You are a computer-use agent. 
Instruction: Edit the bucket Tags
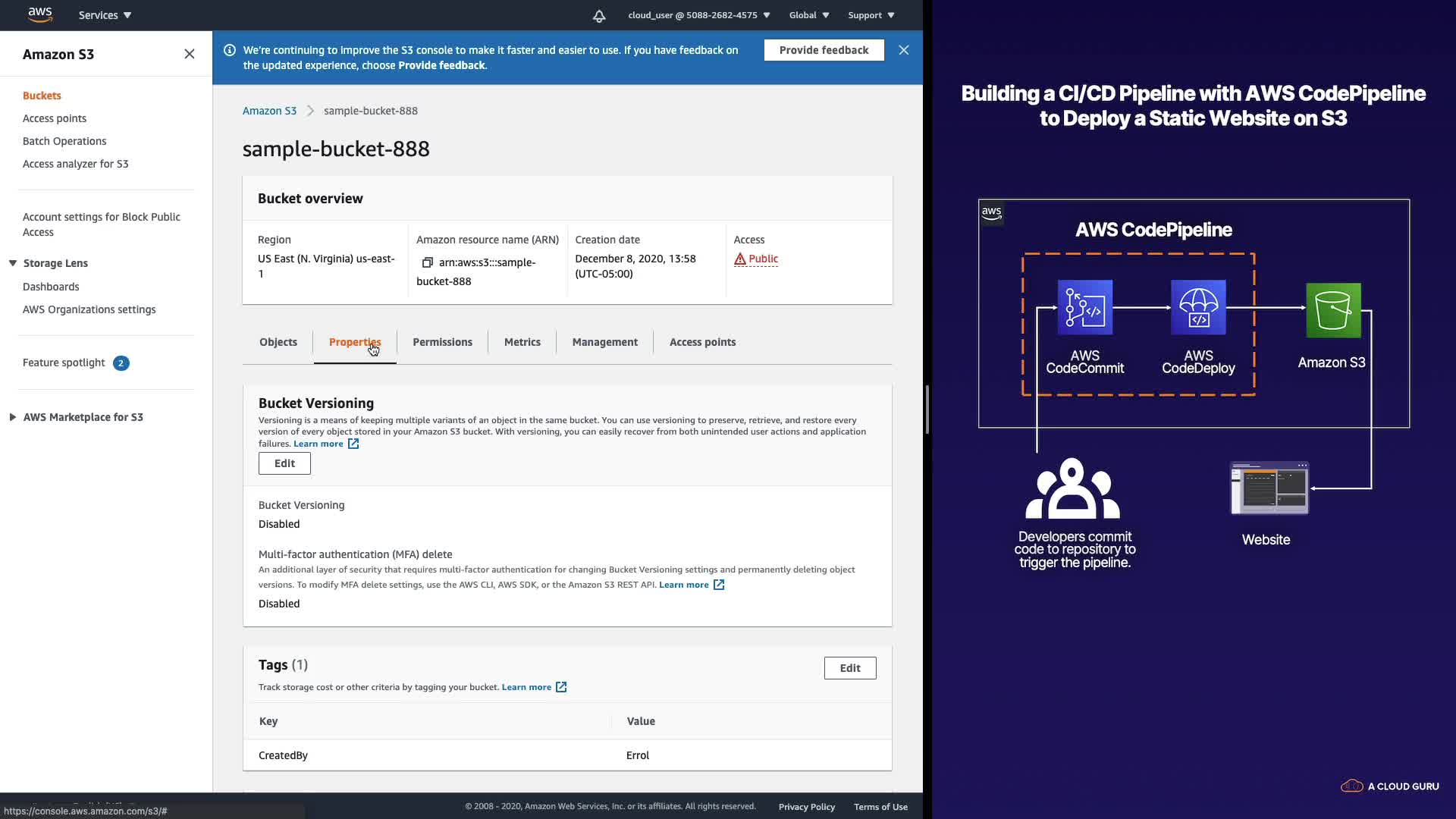849,668
